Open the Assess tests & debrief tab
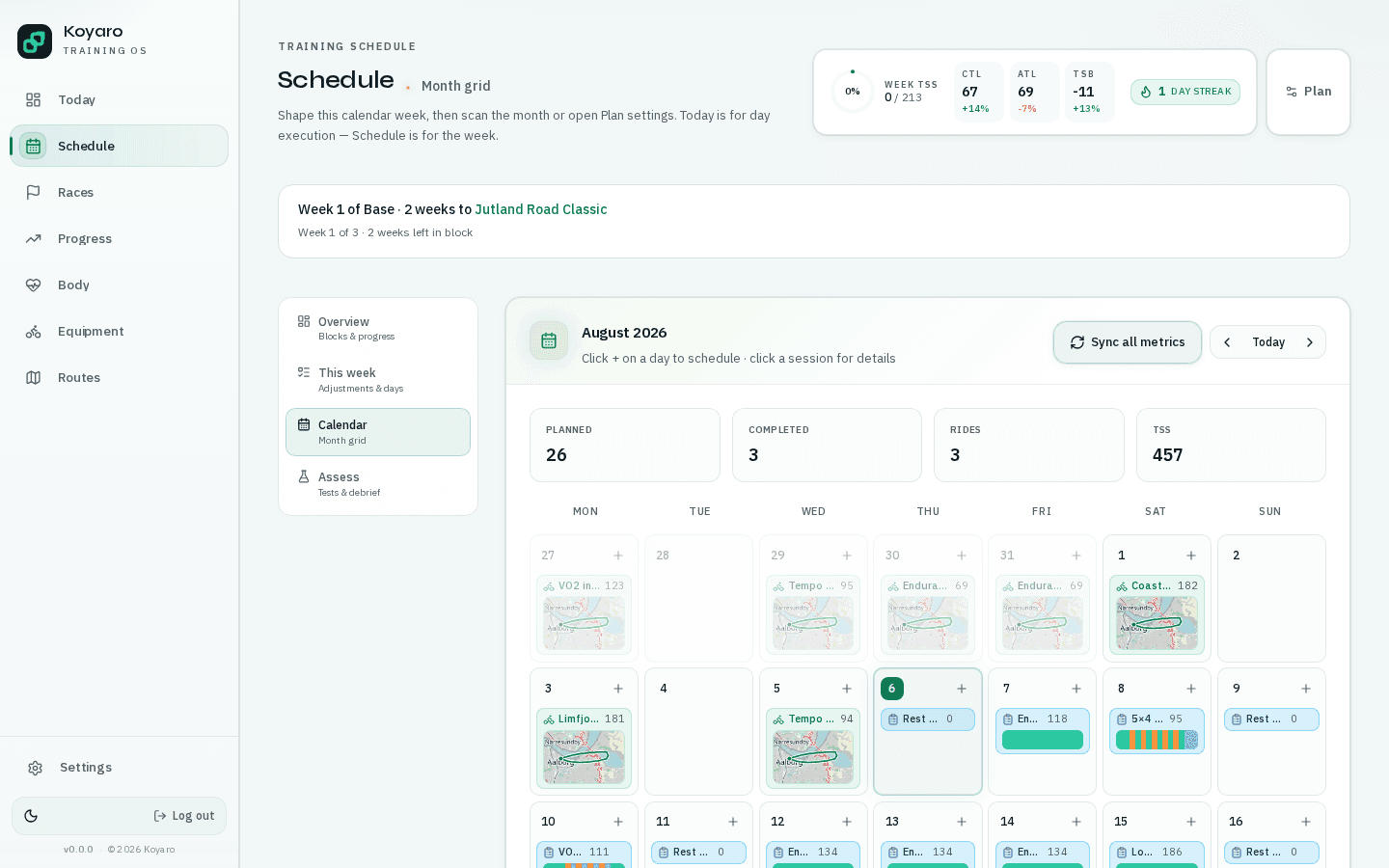This screenshot has width=1389, height=868. (378, 483)
